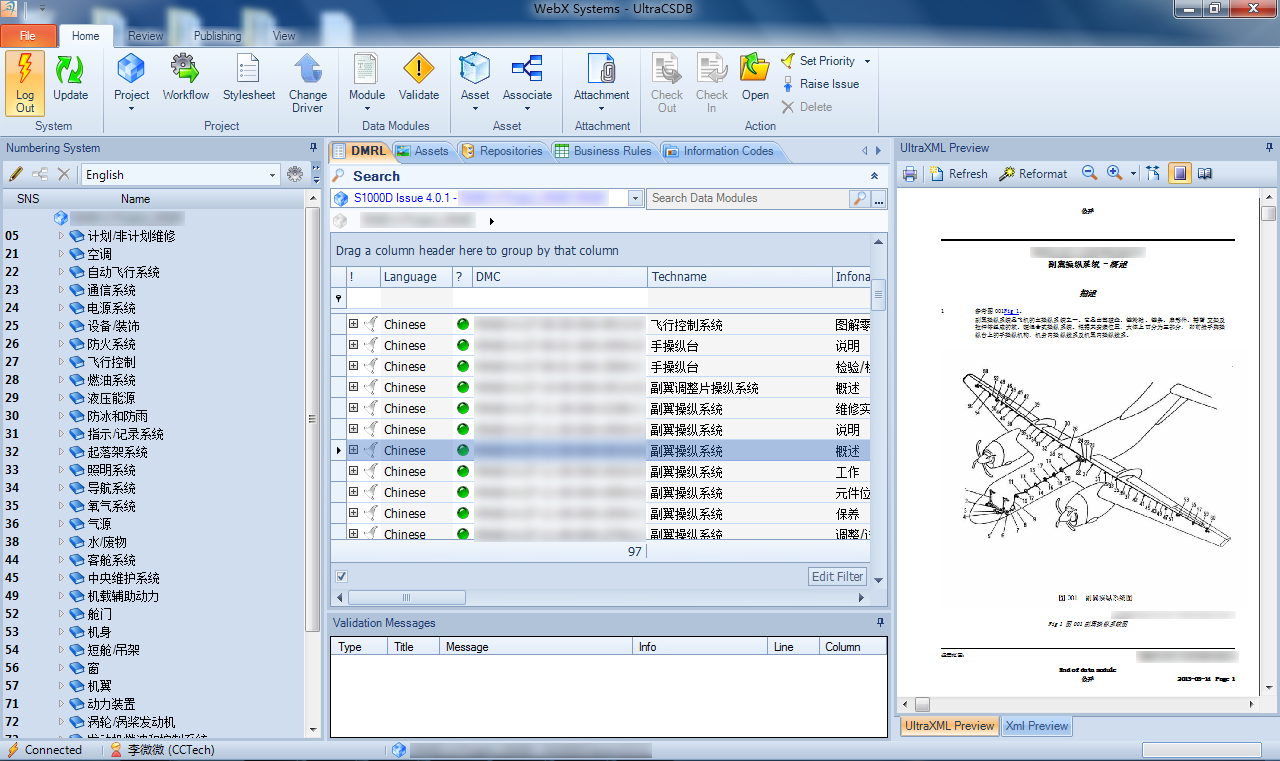Pin the Numbering System panel
Viewport: 1280px width, 761px height.
tap(313, 148)
